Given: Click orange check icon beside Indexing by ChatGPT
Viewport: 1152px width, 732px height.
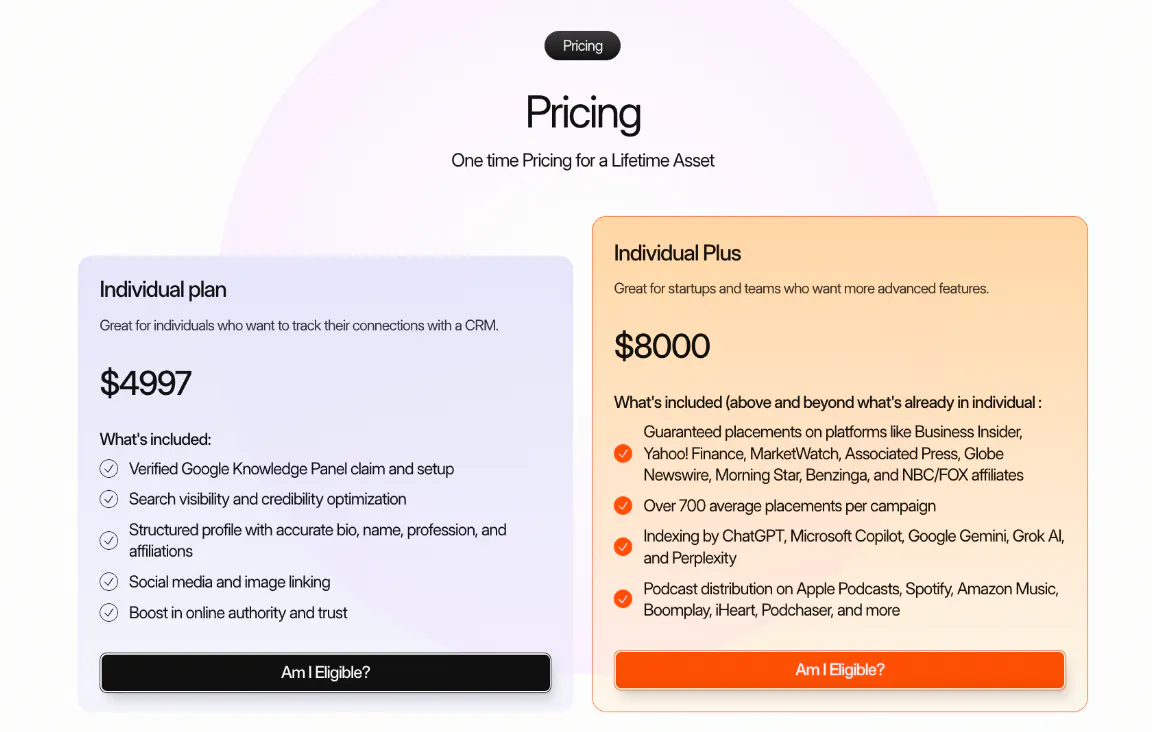Looking at the screenshot, I should (x=623, y=547).
